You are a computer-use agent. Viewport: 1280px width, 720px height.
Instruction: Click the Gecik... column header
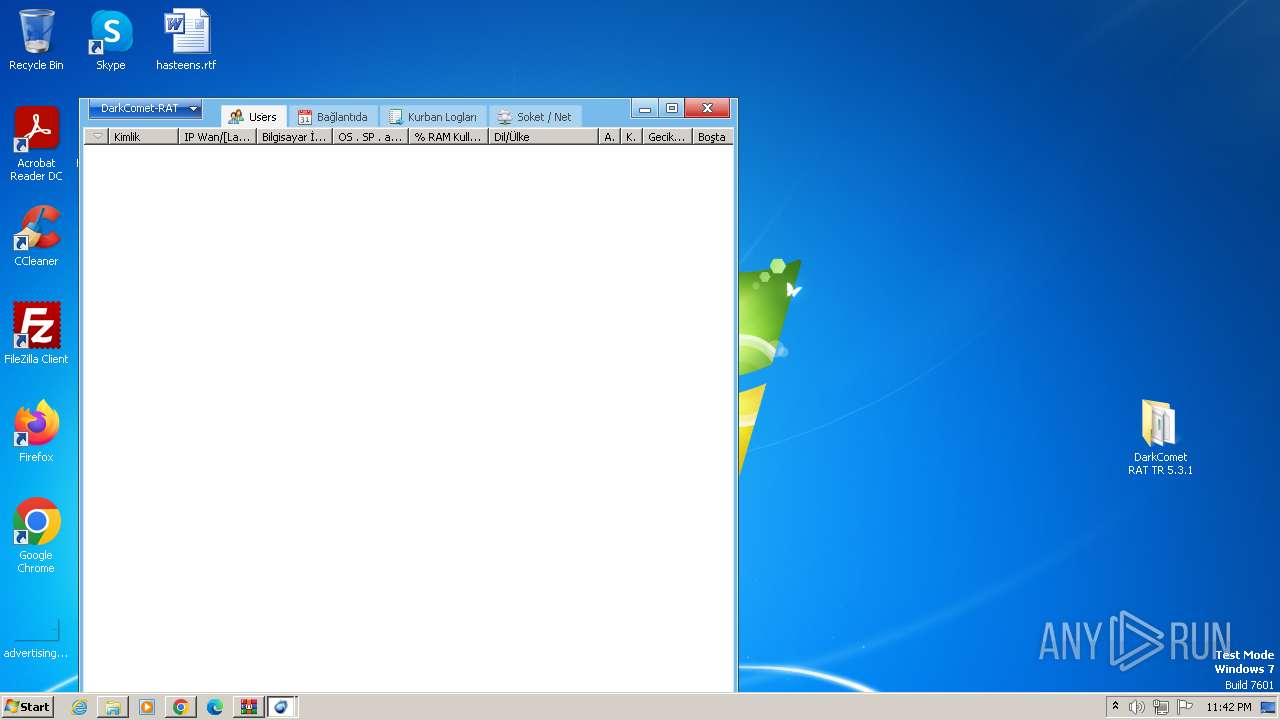pos(667,137)
